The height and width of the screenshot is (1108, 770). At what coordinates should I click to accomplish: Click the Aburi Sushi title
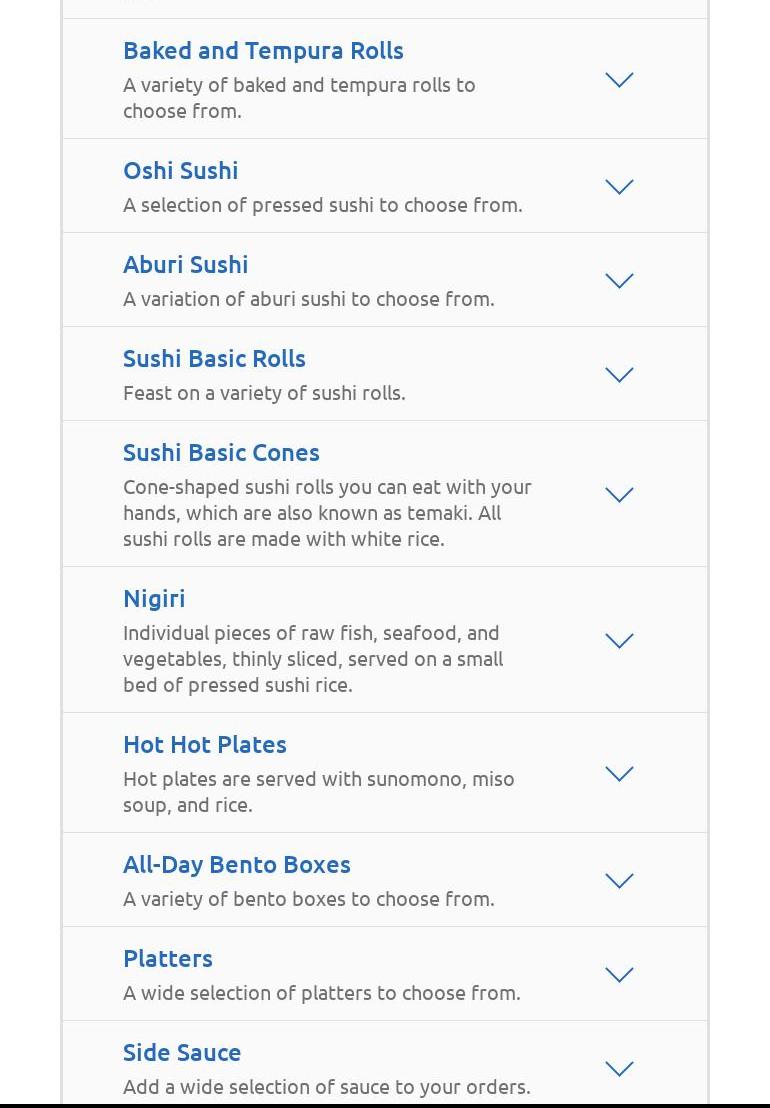coord(185,264)
